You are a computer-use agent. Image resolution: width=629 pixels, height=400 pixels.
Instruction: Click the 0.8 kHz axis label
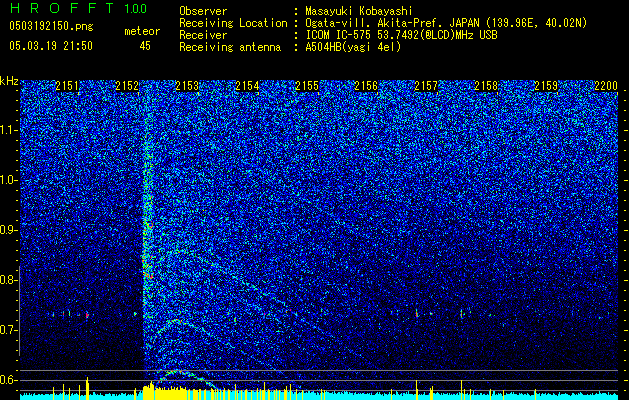point(9,280)
